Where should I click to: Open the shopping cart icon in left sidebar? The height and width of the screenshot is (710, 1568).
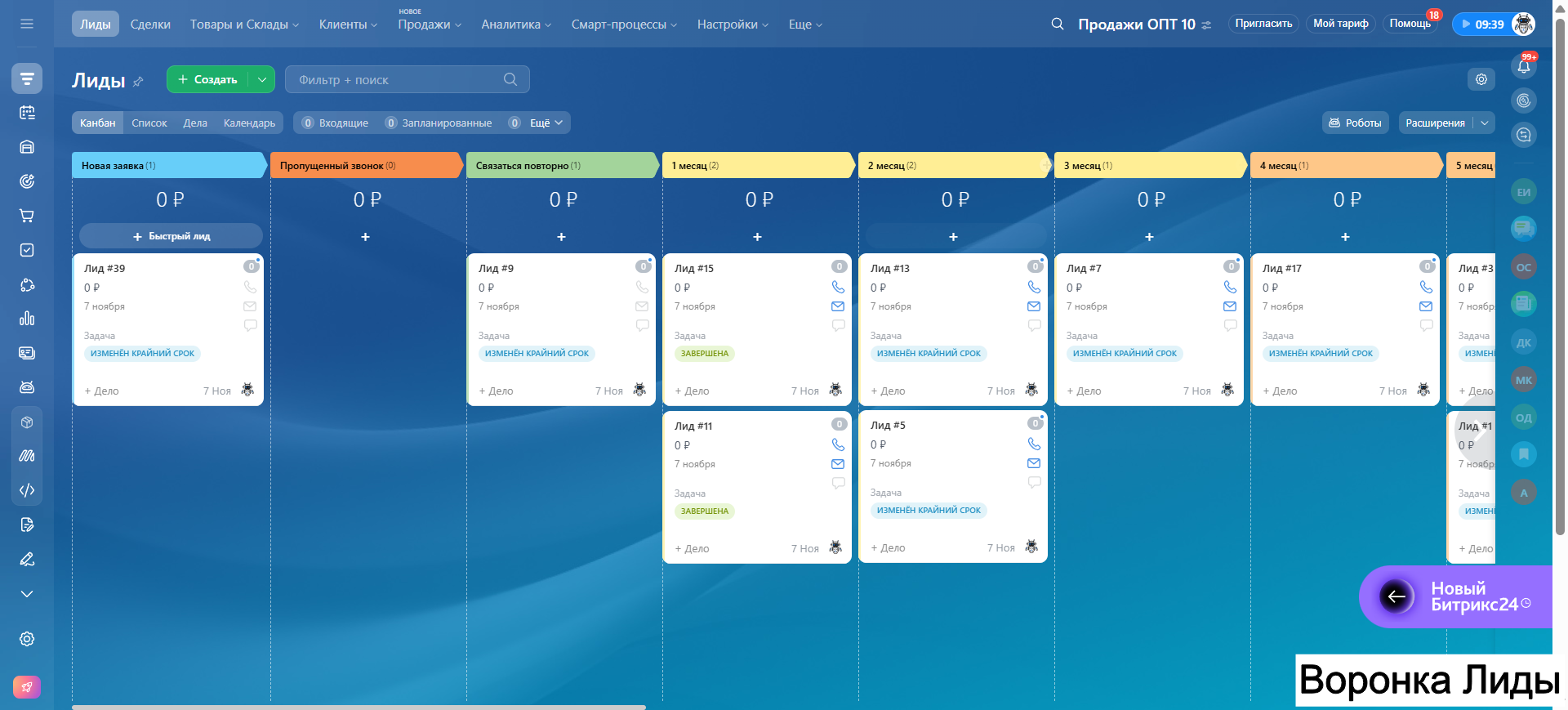(27, 216)
